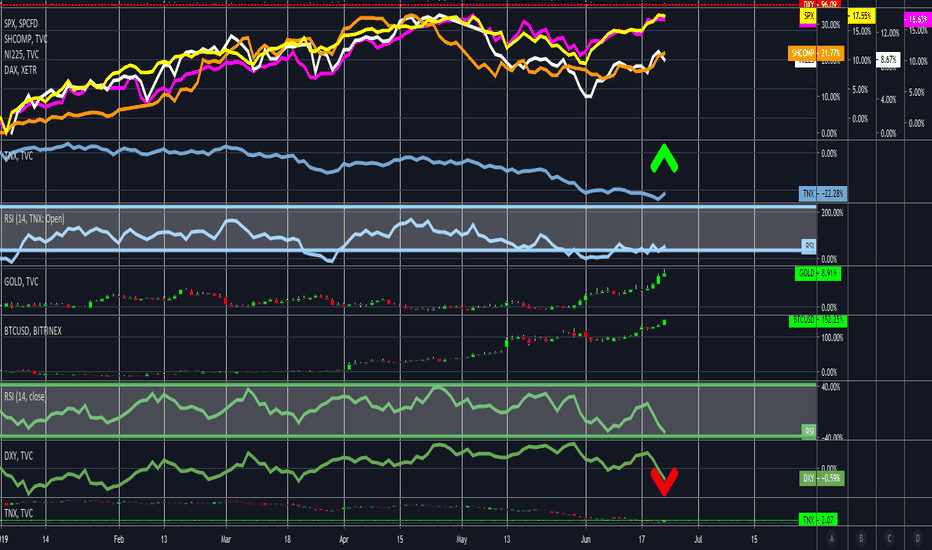Click the SPX, SPCFD series legend

tap(21, 24)
